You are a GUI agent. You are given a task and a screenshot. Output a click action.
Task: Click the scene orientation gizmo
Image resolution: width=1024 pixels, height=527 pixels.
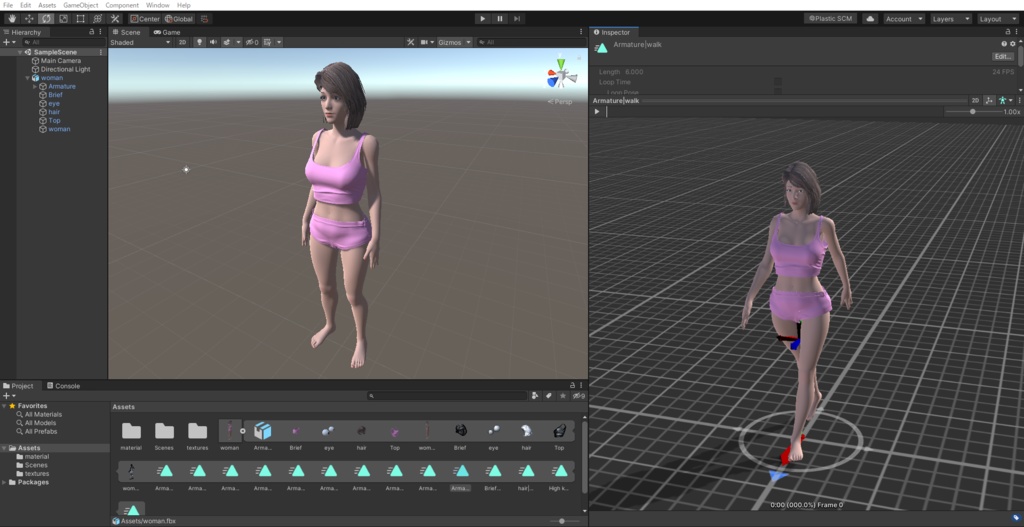pyautogui.click(x=561, y=74)
